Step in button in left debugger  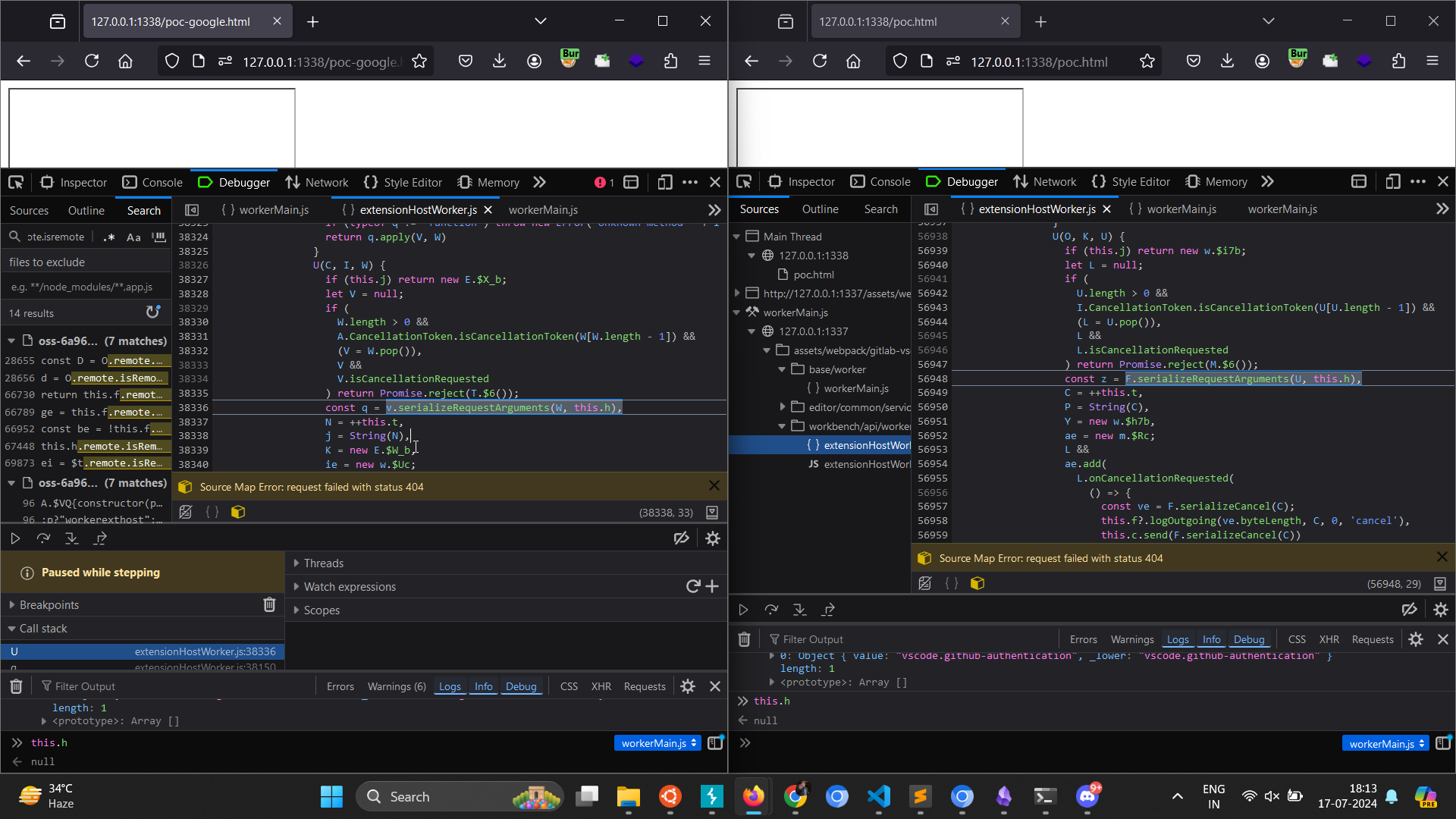71,538
